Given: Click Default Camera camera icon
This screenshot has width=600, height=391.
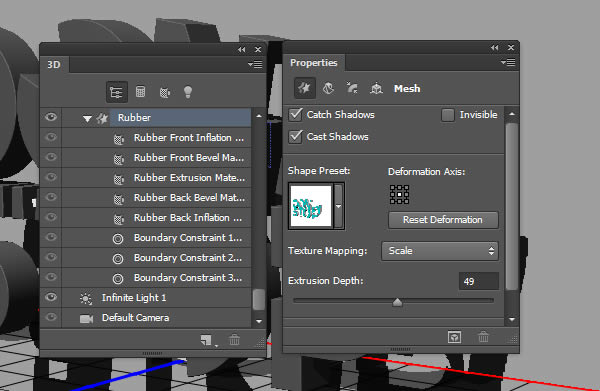Looking at the screenshot, I should (x=86, y=319).
